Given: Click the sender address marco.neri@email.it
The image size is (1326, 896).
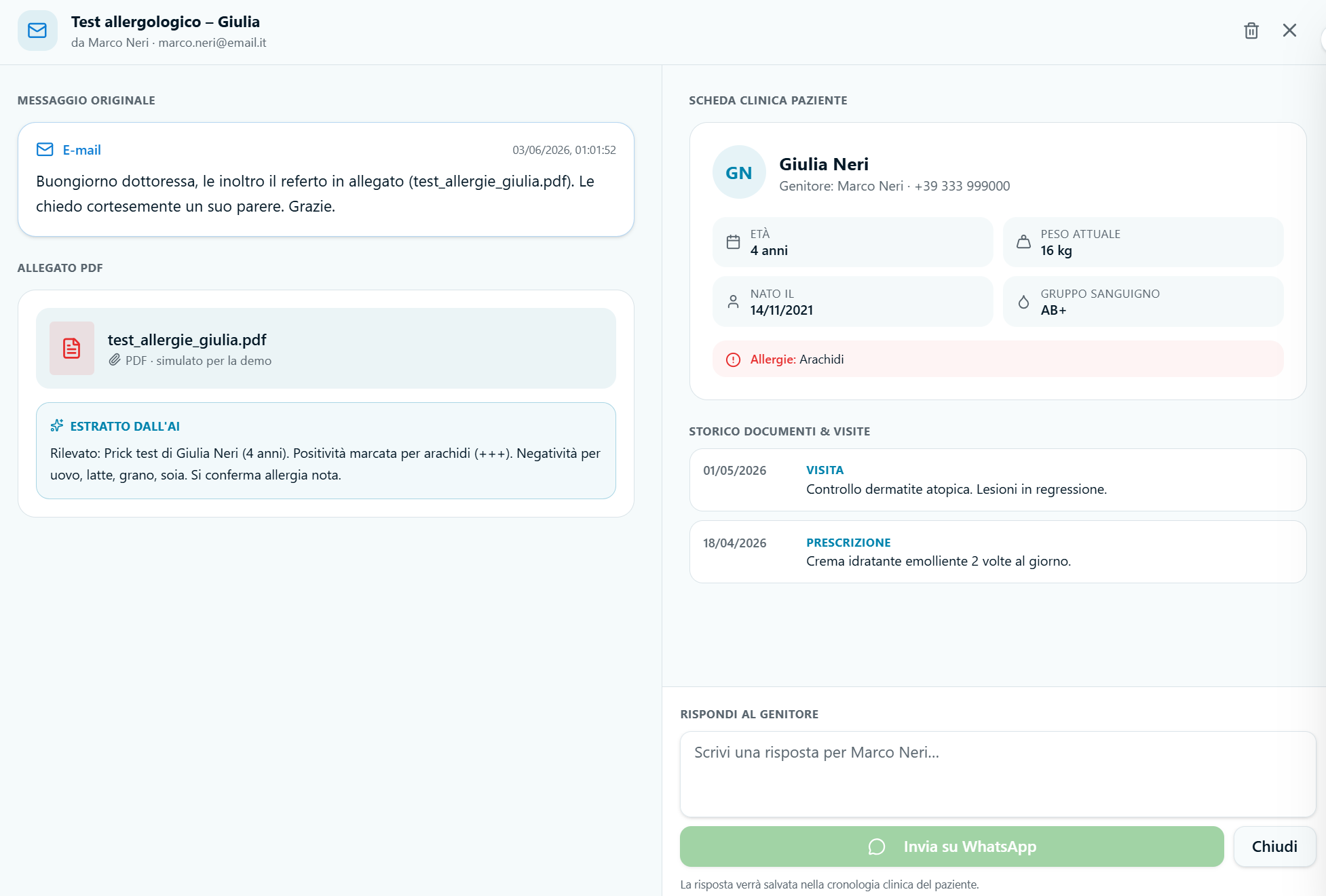Looking at the screenshot, I should click(212, 42).
